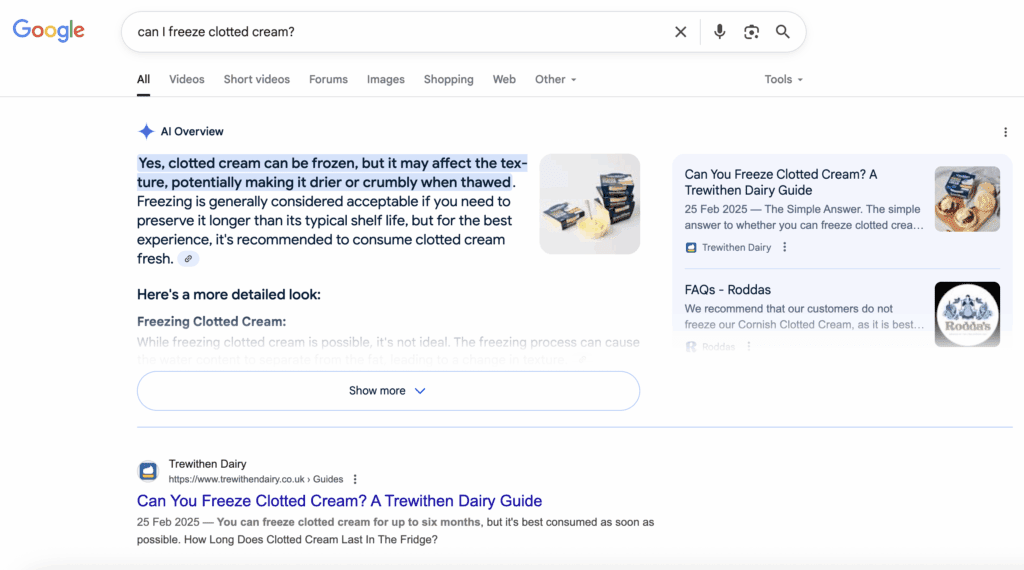Switch to the Shopping tab
The image size is (1024, 570).
coord(449,80)
